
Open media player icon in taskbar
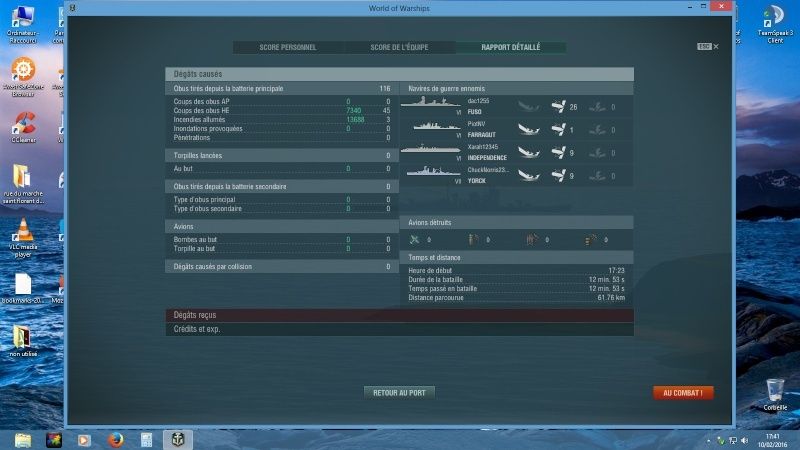point(84,440)
